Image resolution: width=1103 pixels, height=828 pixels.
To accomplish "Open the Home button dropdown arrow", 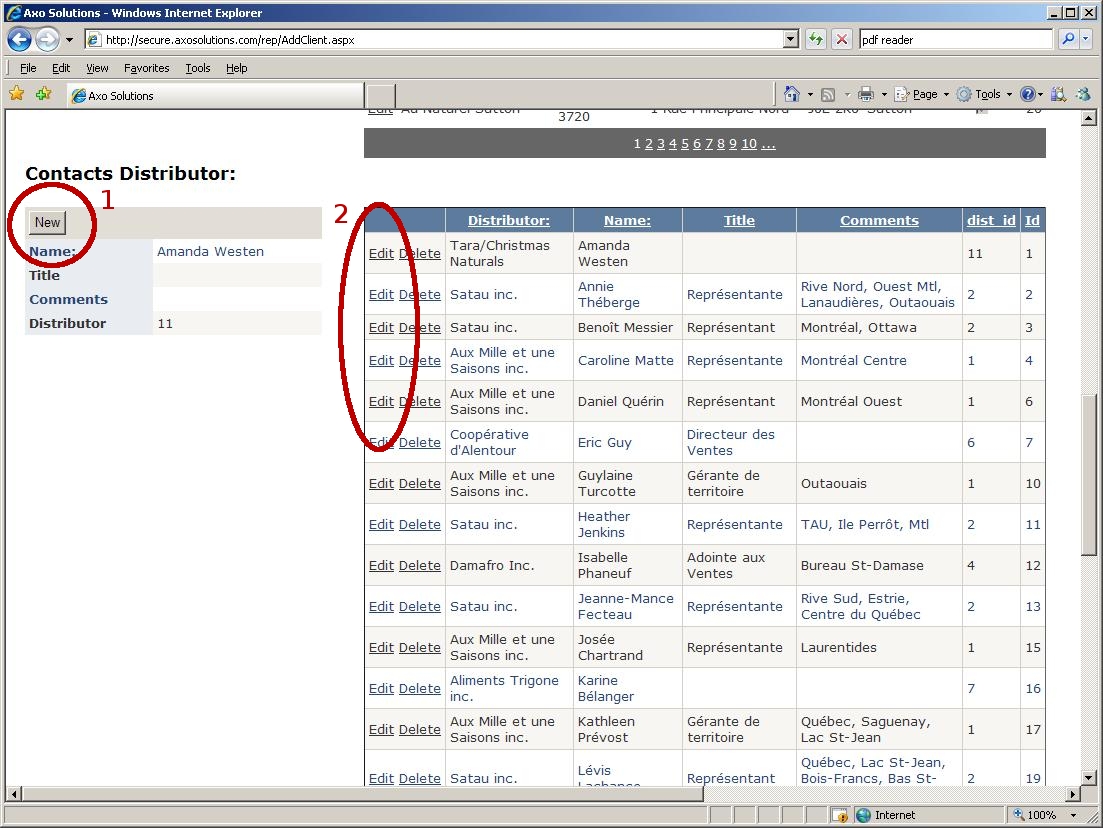I will [810, 94].
